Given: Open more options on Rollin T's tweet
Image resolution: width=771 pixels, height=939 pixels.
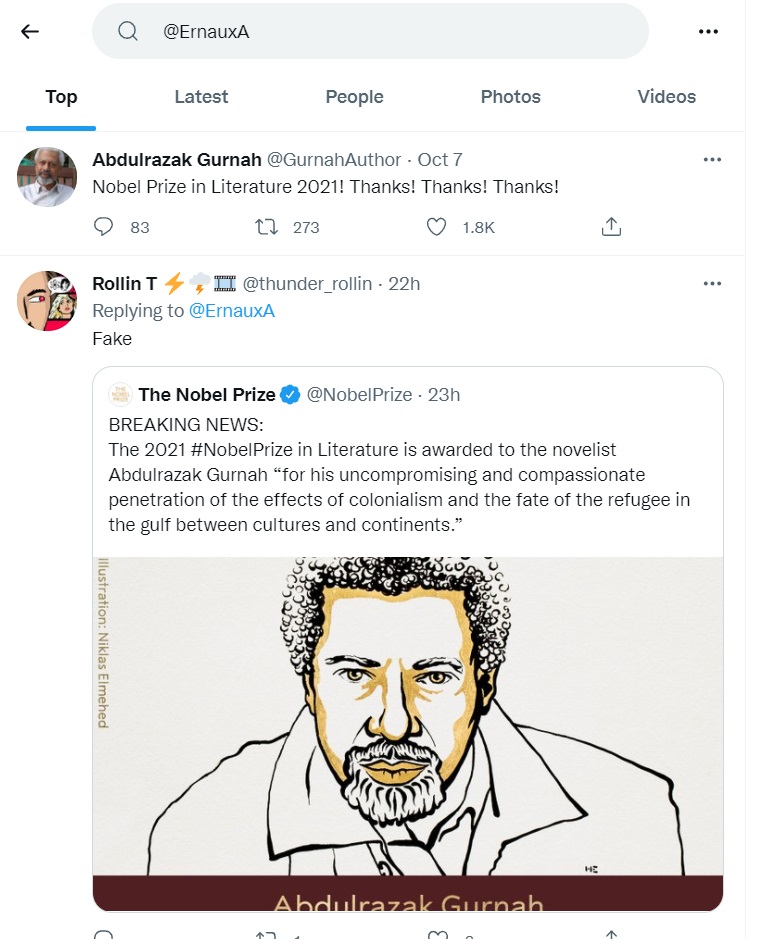Looking at the screenshot, I should point(712,283).
